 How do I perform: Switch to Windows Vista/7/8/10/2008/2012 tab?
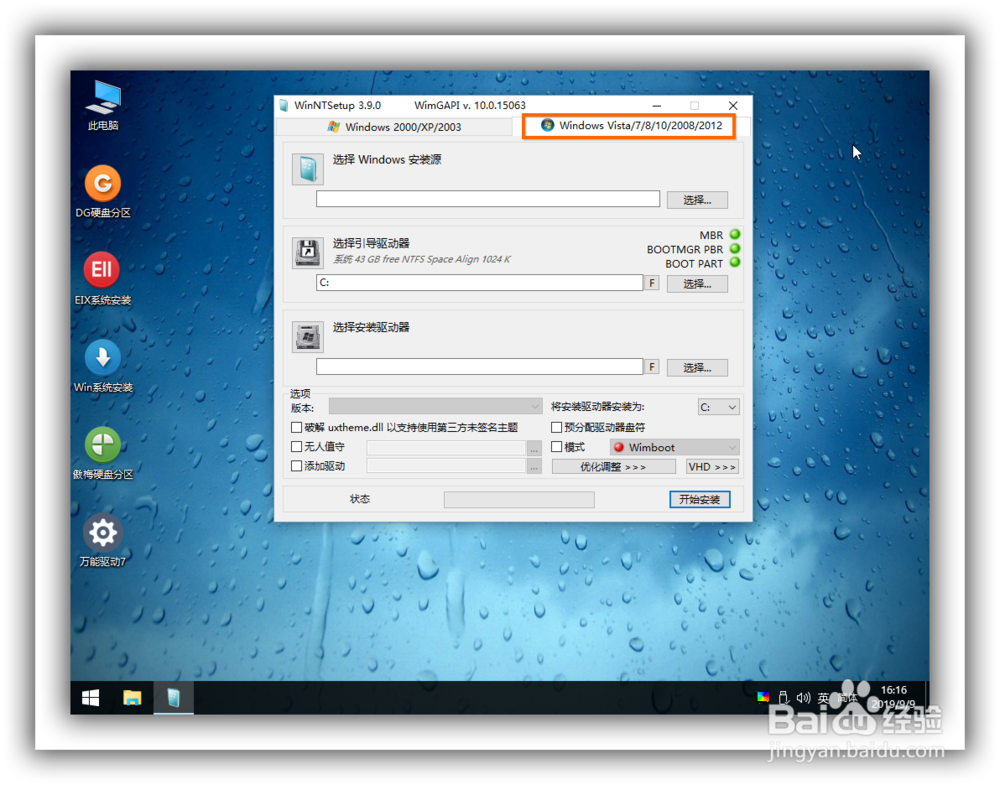pos(629,126)
